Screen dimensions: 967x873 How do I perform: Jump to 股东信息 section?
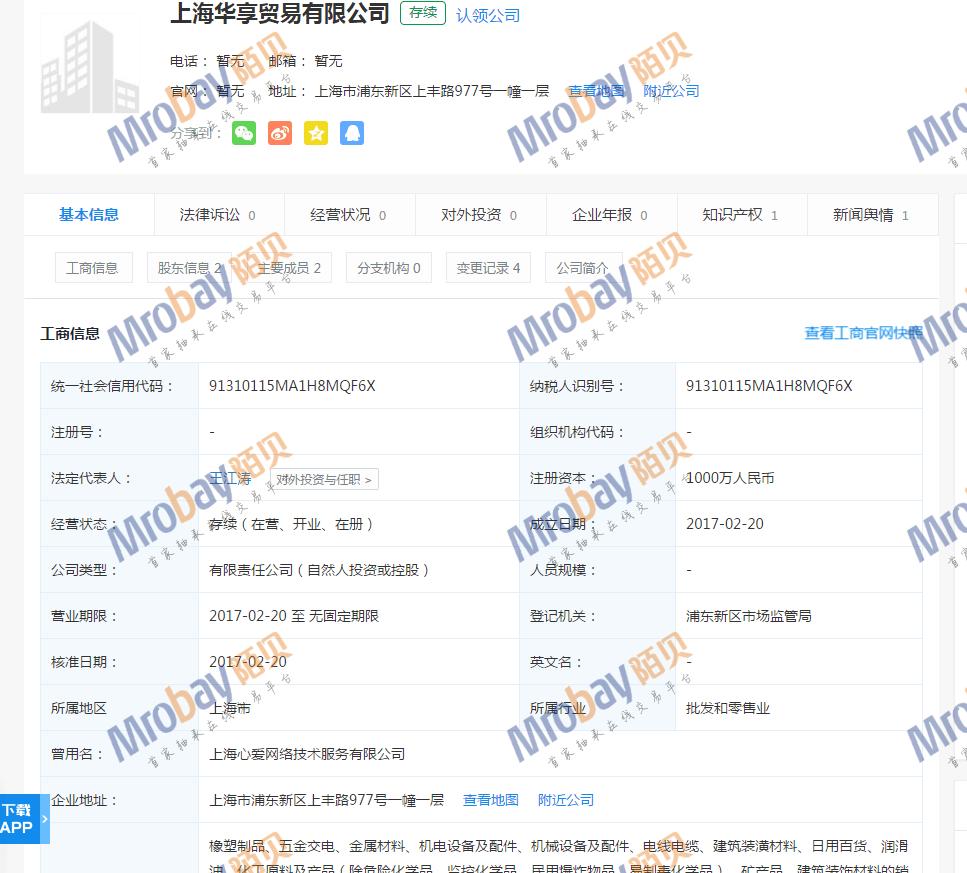pos(189,268)
